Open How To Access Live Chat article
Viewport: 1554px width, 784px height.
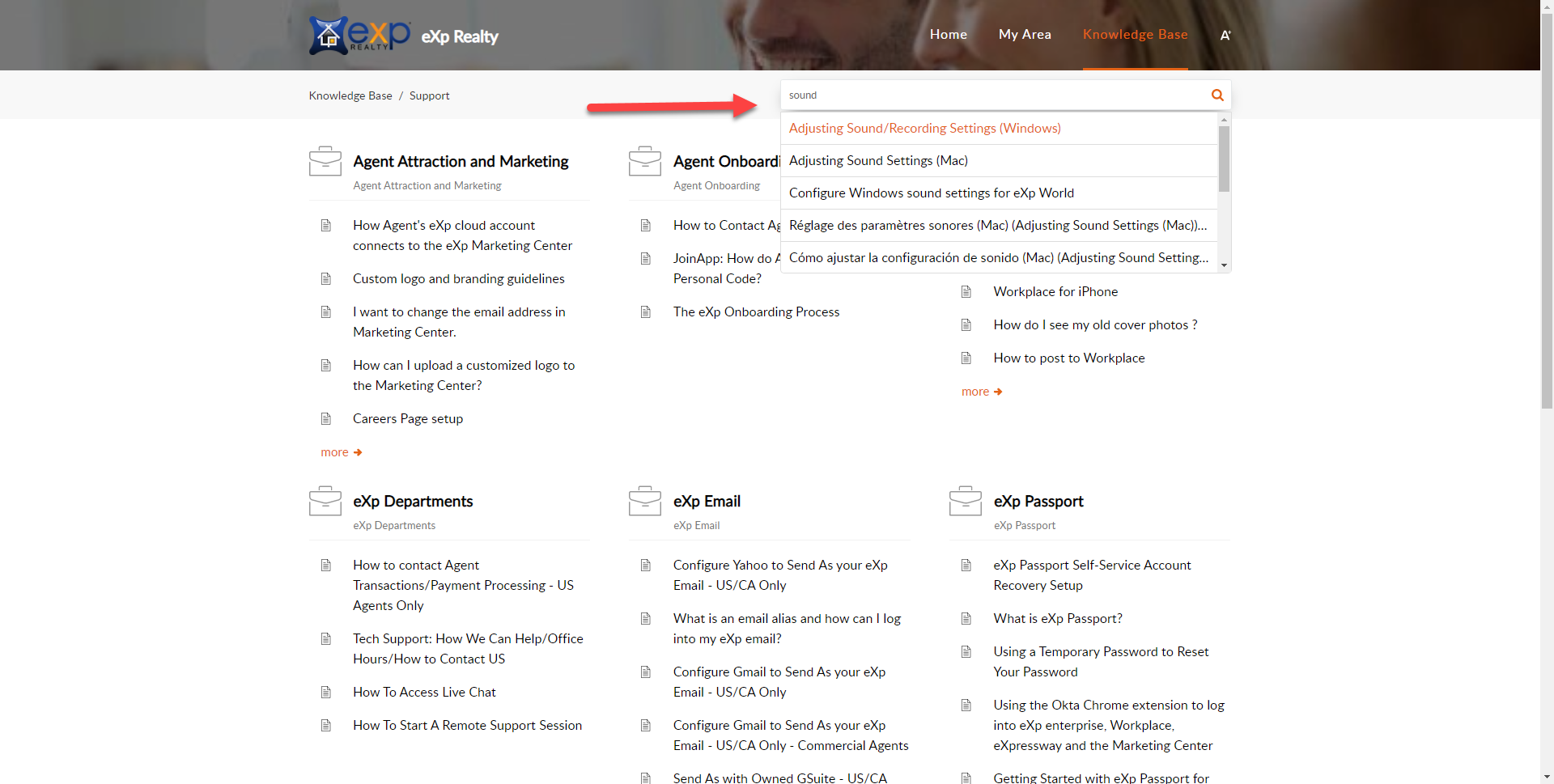pyautogui.click(x=424, y=692)
